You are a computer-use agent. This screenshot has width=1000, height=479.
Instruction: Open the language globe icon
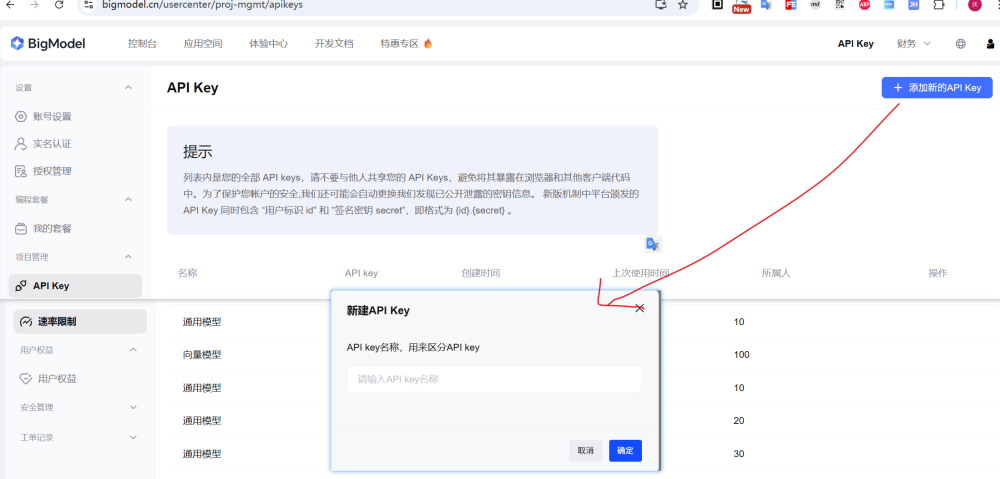[x=960, y=44]
